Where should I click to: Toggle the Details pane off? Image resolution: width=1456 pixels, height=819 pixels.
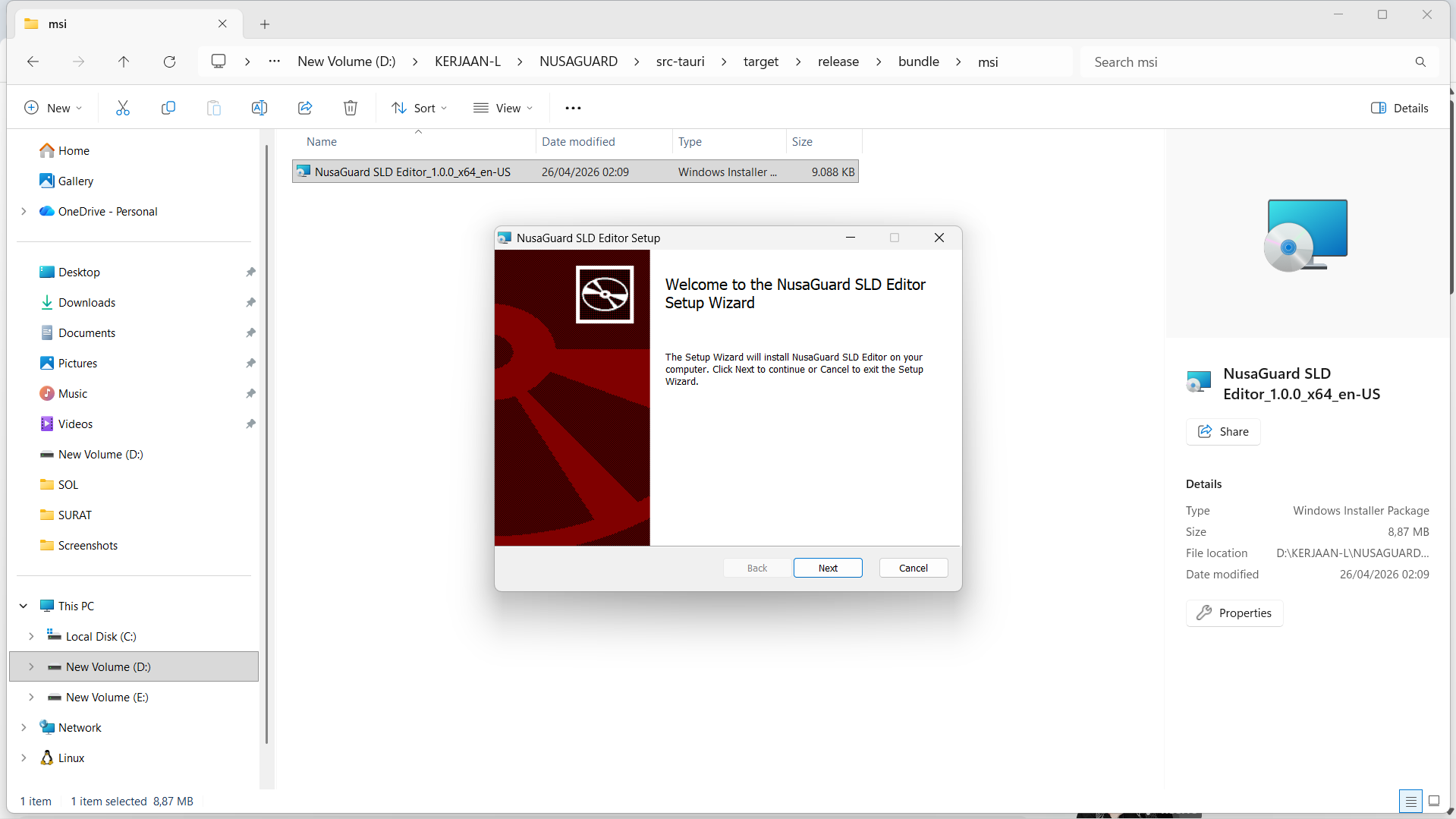click(1398, 108)
